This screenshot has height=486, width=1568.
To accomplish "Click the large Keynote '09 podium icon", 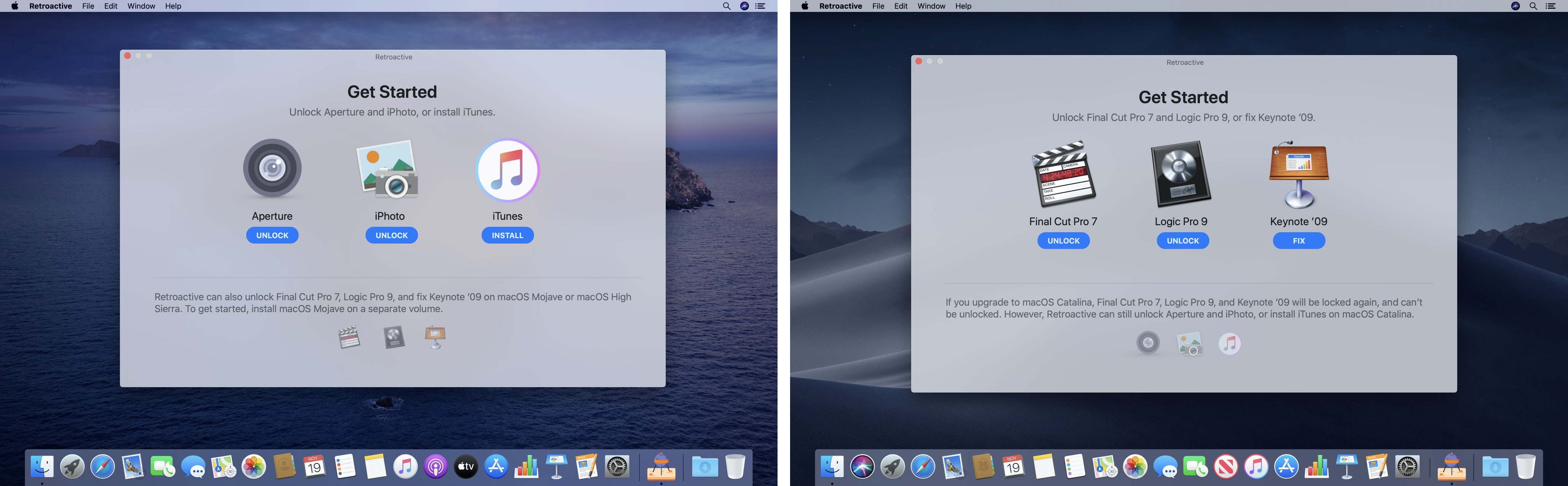I will point(1299,175).
